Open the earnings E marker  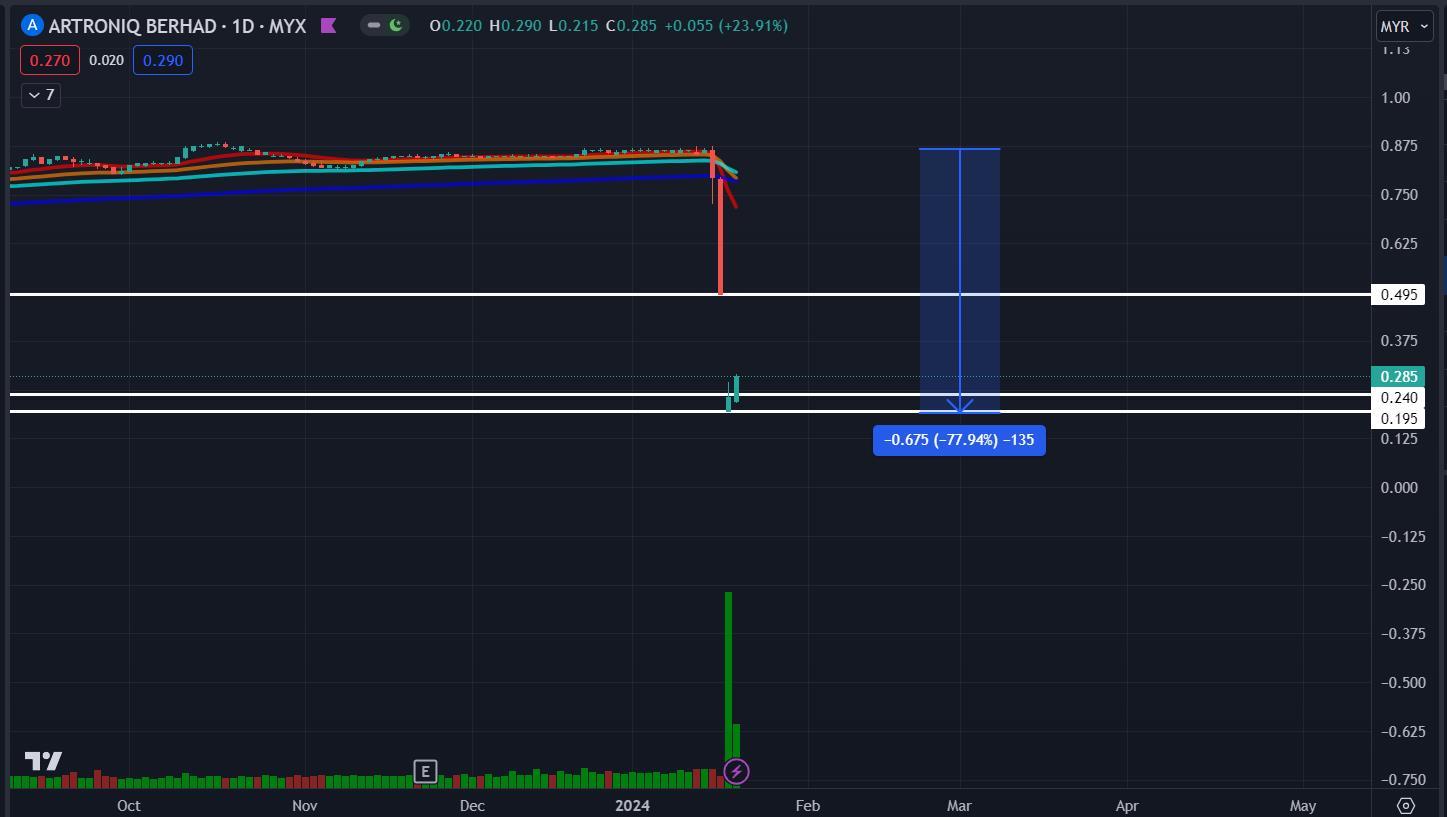425,771
